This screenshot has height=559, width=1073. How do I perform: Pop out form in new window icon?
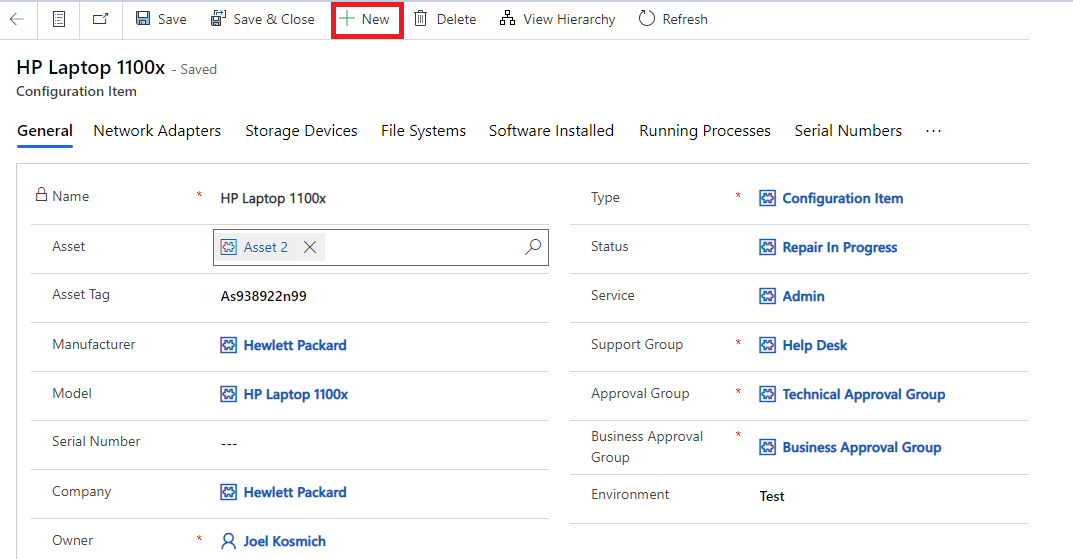pos(101,19)
